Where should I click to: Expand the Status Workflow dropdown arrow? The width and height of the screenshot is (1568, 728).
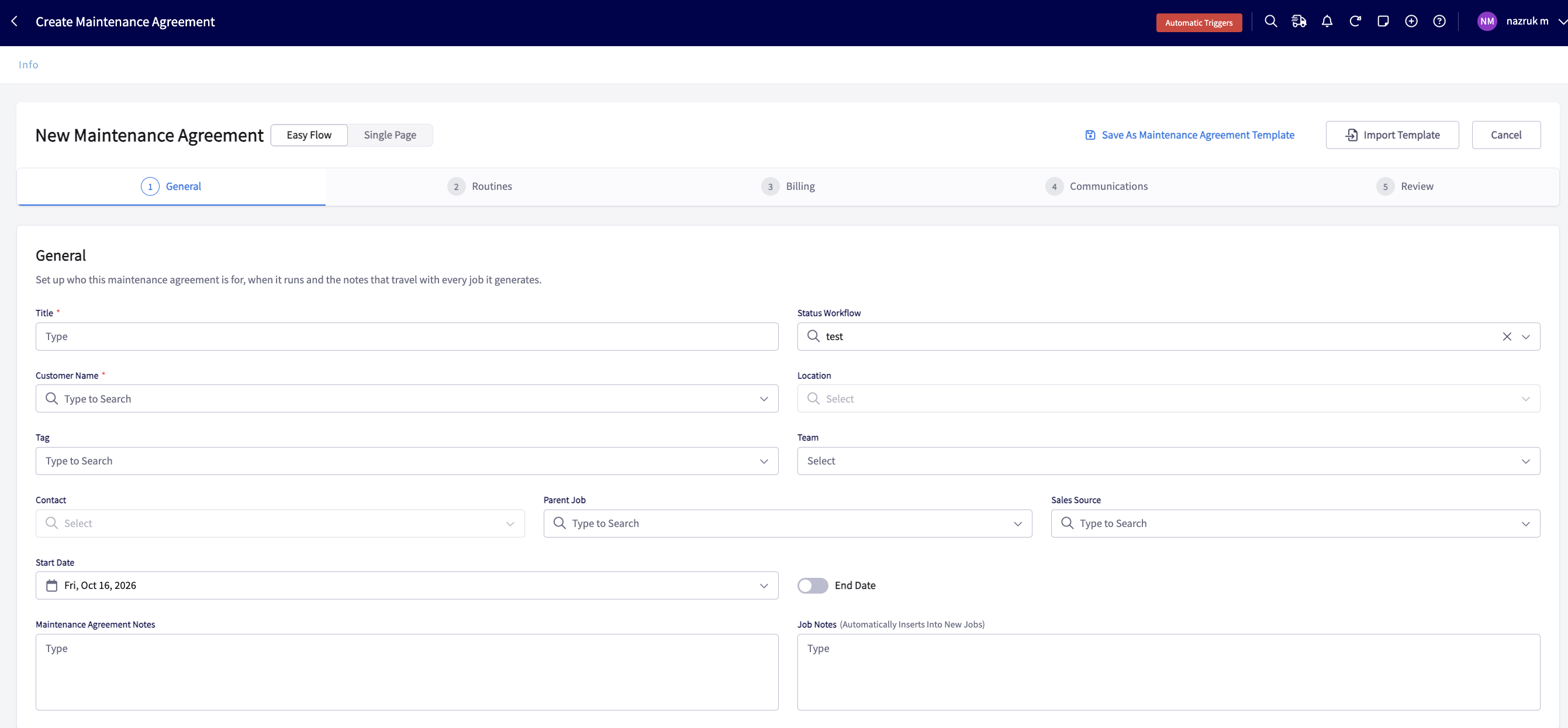click(x=1525, y=337)
